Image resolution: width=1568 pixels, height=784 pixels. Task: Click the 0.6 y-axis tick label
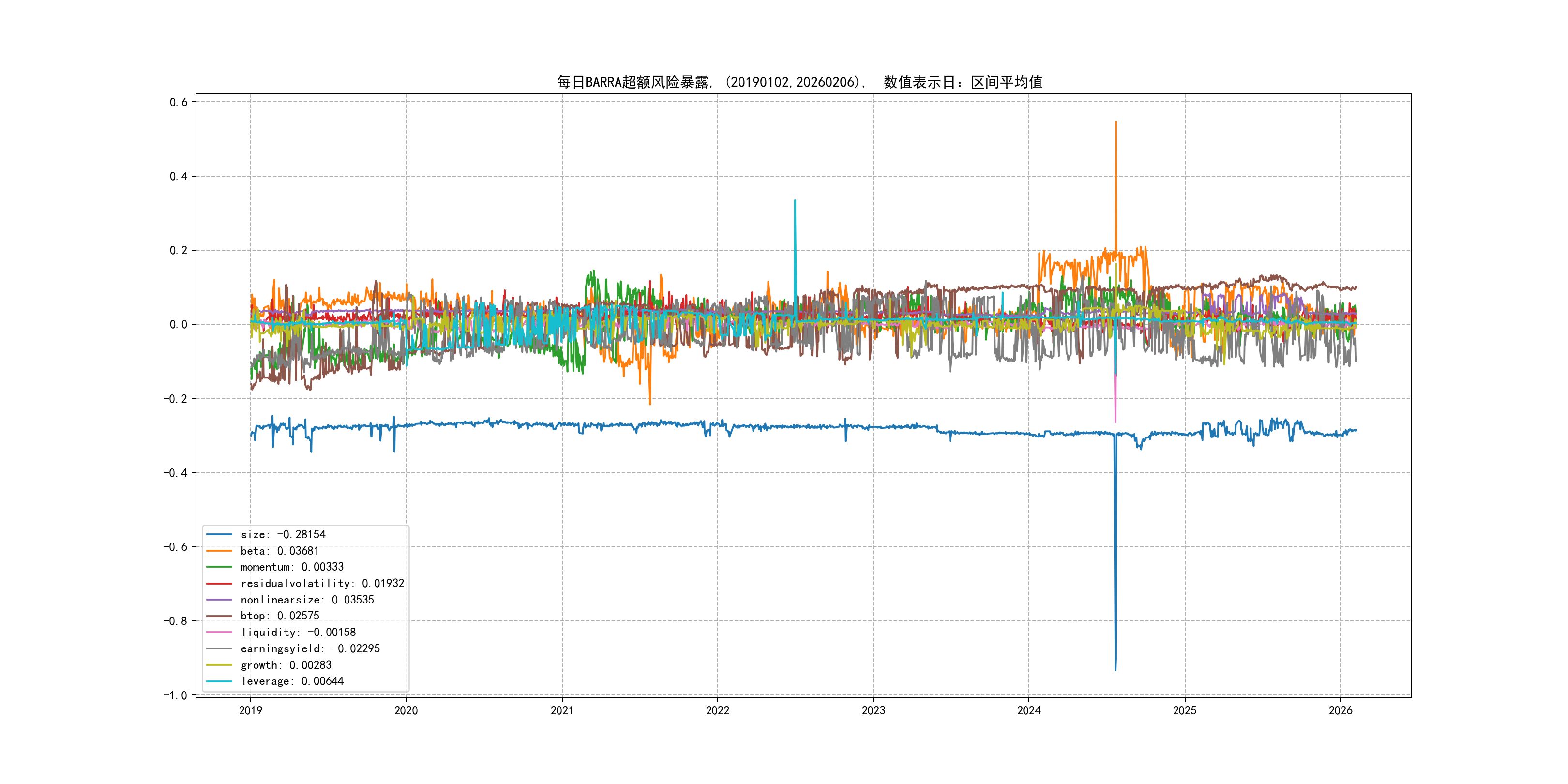coord(179,102)
